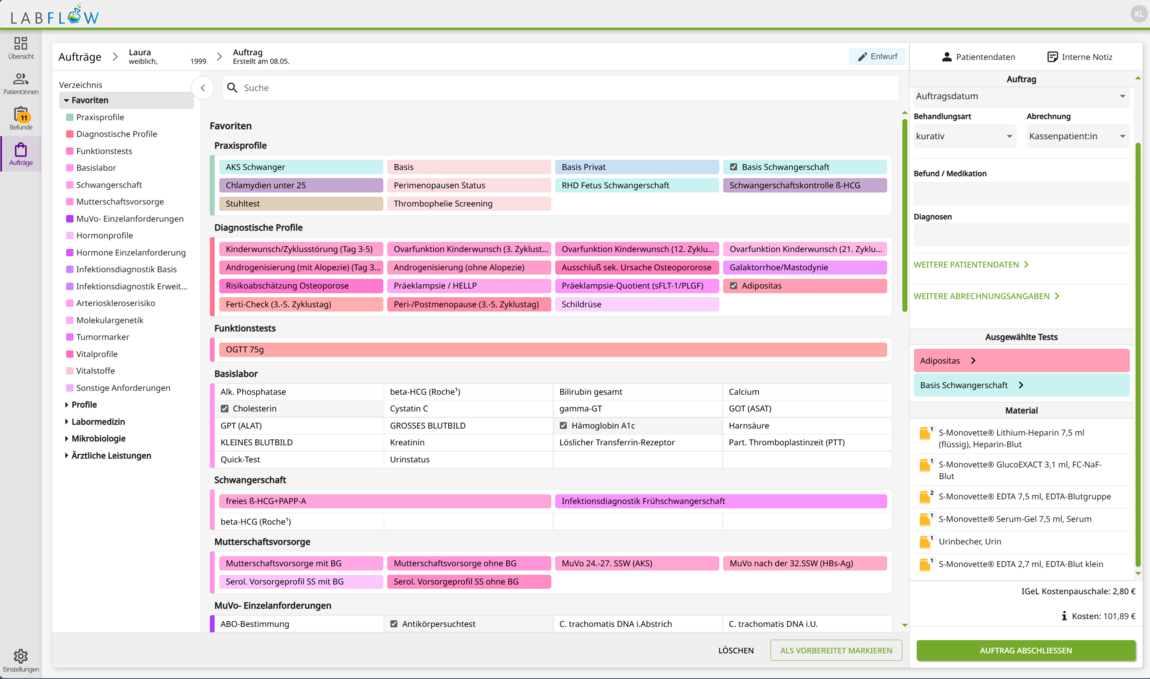Click into the Diagnosen input field
The height and width of the screenshot is (679, 1150).
pos(1021,235)
